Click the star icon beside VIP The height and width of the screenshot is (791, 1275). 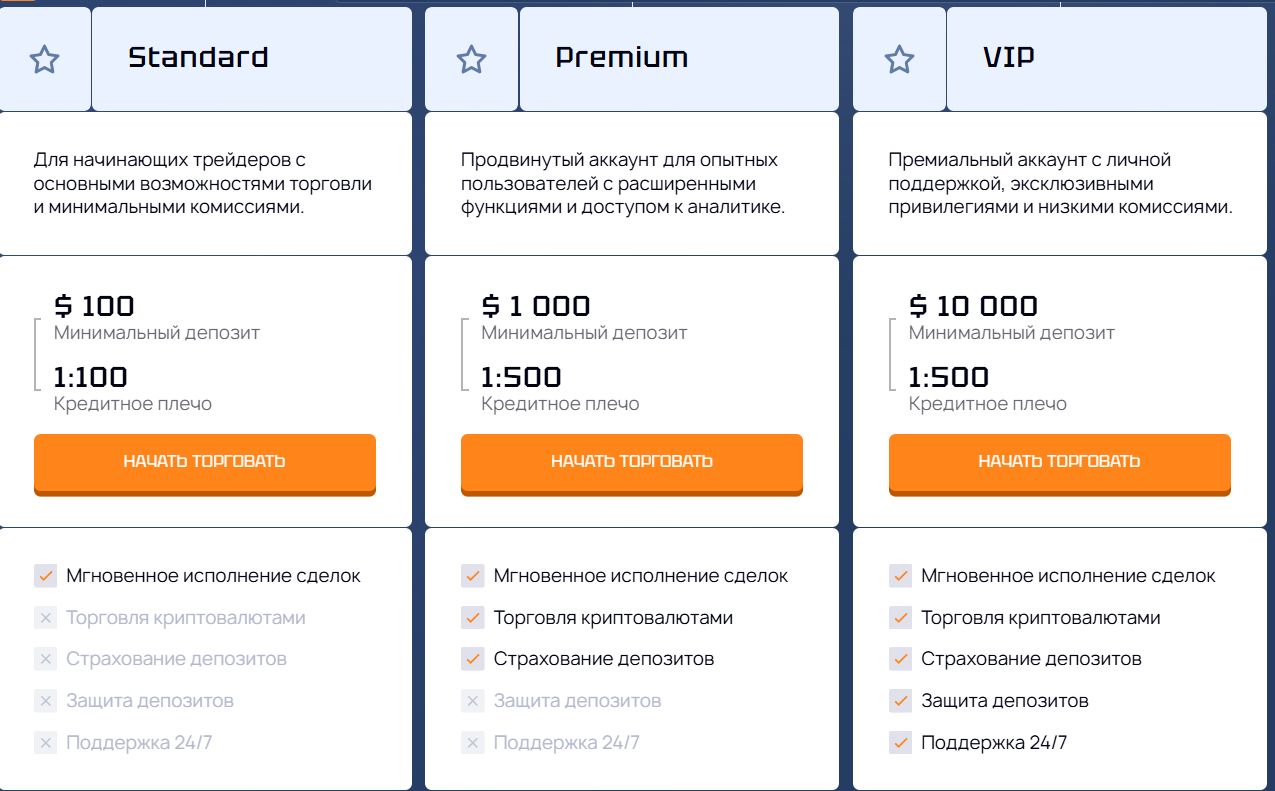coord(899,60)
